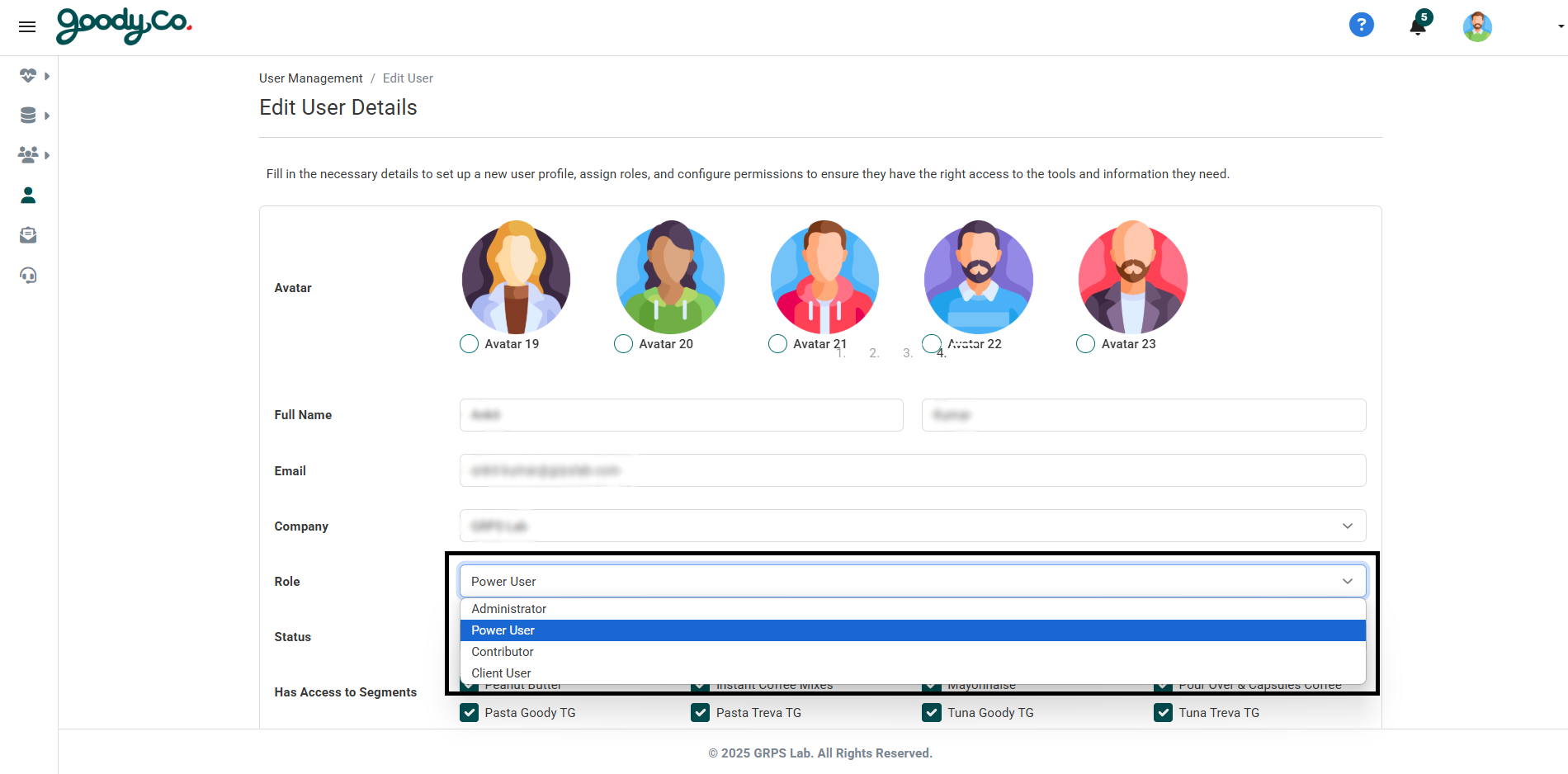Uncheck the Pasta Goody TG checkbox
1568x774 pixels.
[x=470, y=713]
